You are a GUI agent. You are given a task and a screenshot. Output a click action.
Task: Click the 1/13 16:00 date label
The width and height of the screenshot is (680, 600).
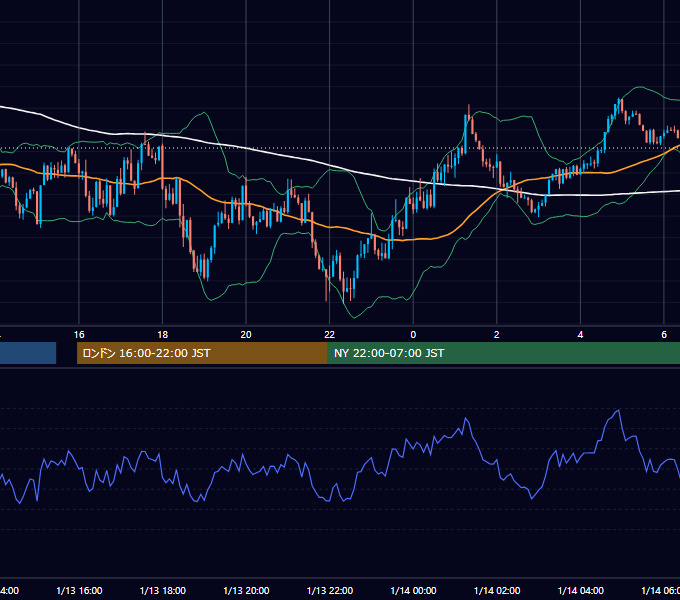pyautogui.click(x=79, y=590)
